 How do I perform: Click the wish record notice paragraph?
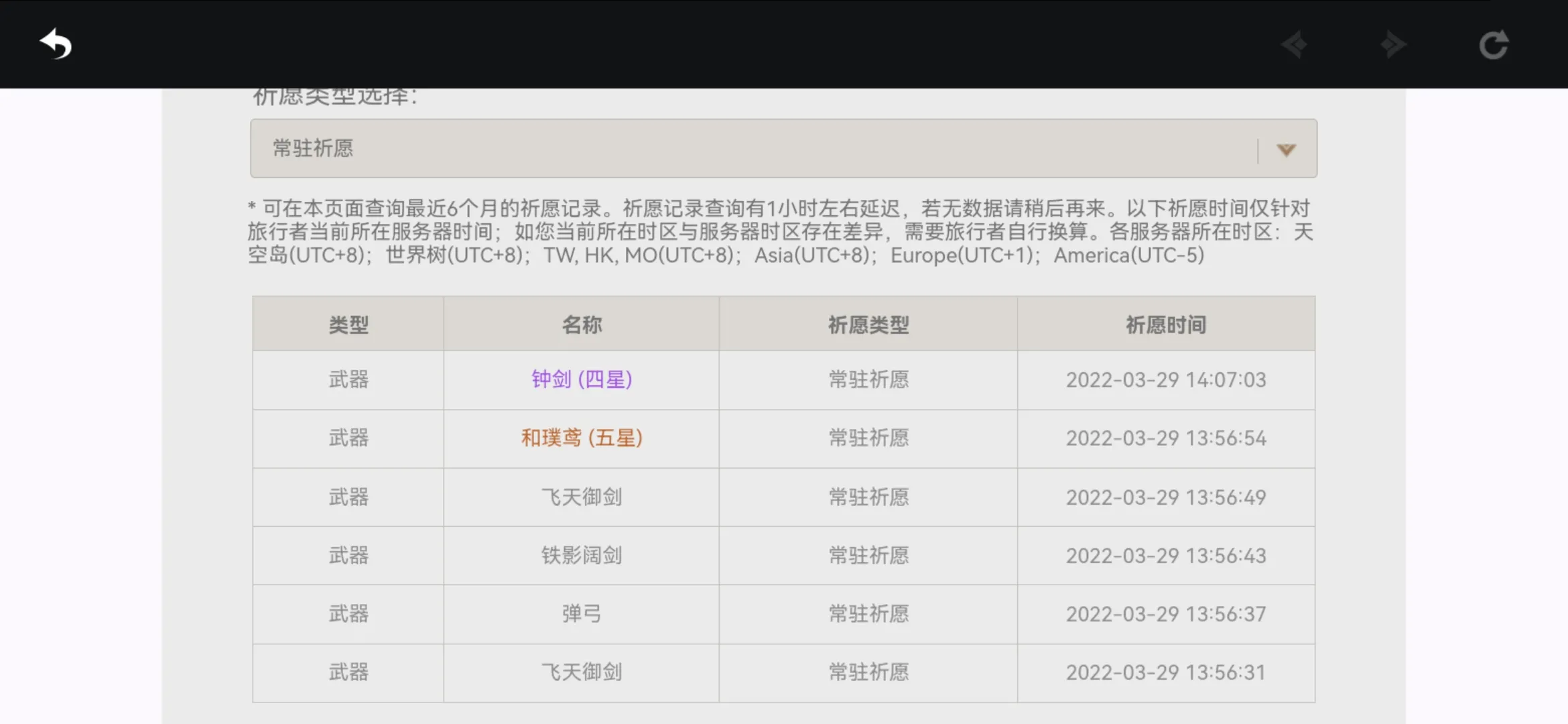point(781,232)
